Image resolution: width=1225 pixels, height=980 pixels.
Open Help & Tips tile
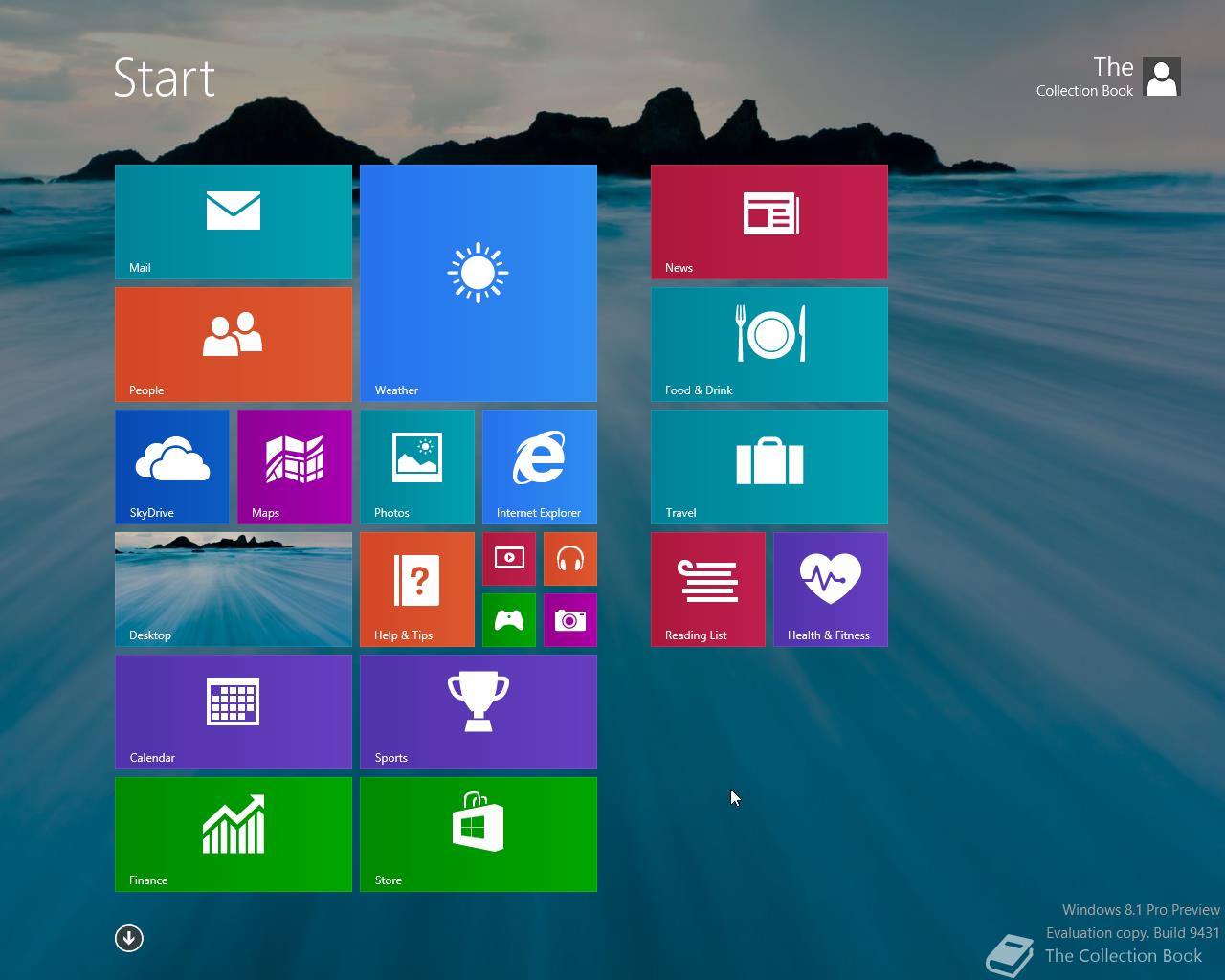tap(417, 590)
